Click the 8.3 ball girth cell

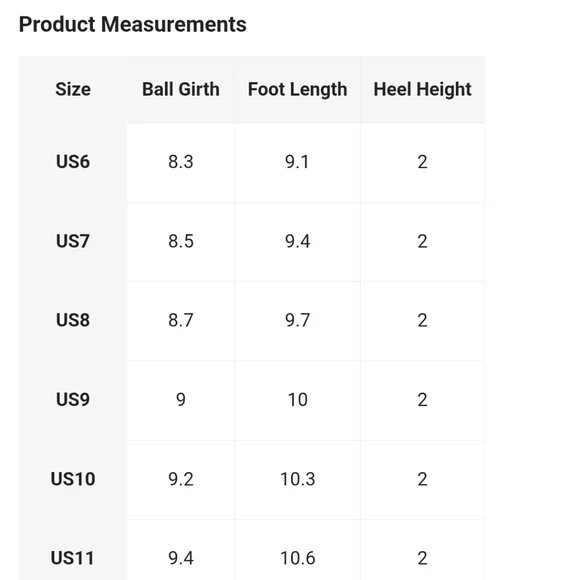pos(181,162)
